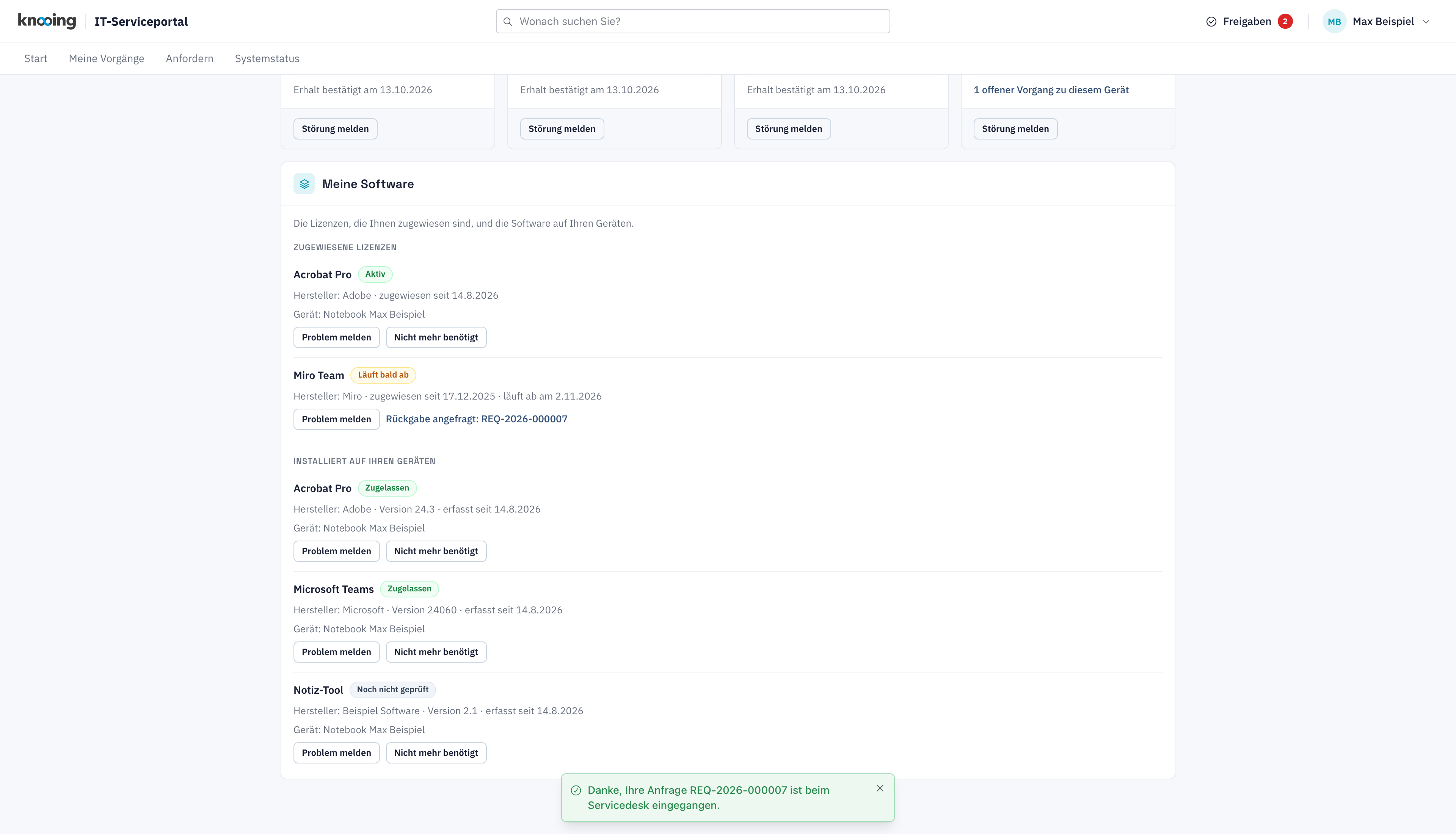Click 'ZUGEWIESENE LIZENZEN' section label

[x=345, y=248]
